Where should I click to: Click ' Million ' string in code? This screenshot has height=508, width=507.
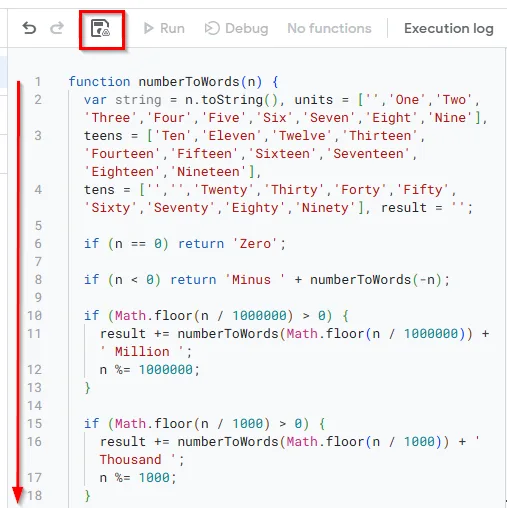click(142, 352)
